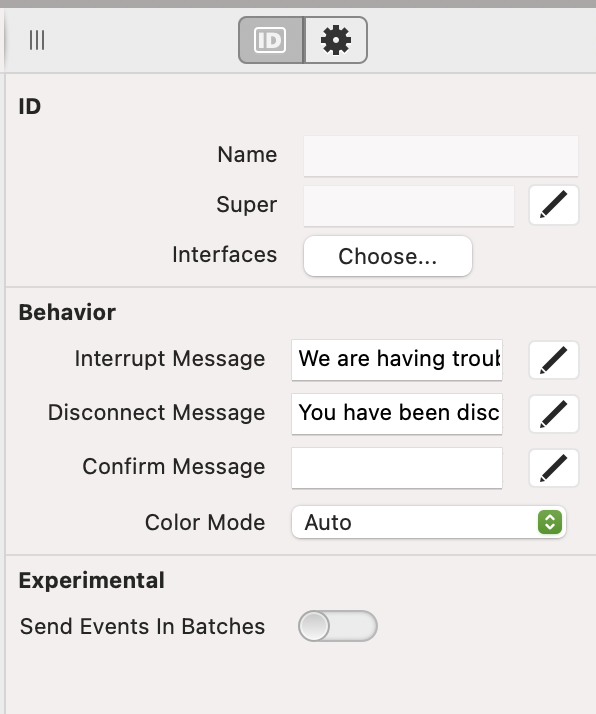
Task: Open editor for Disconnect Message via pencil
Action: [554, 413]
